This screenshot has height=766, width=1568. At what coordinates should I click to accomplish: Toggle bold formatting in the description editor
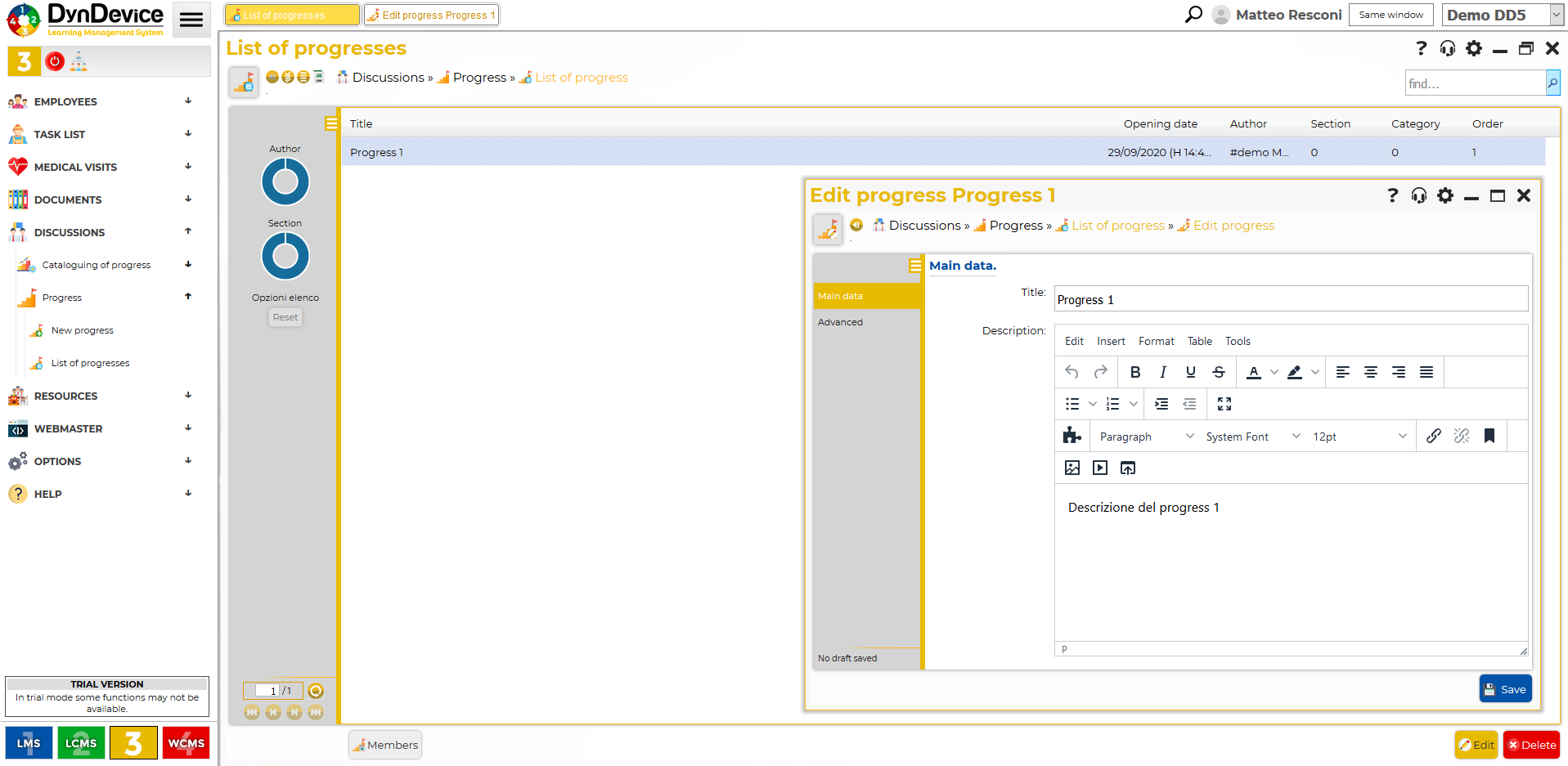click(x=1134, y=372)
